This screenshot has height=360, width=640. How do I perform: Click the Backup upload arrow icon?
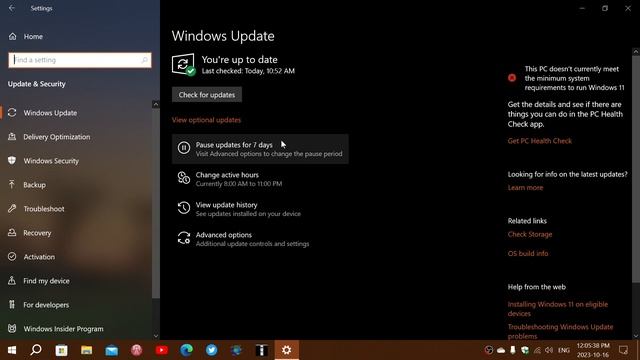click(12, 184)
